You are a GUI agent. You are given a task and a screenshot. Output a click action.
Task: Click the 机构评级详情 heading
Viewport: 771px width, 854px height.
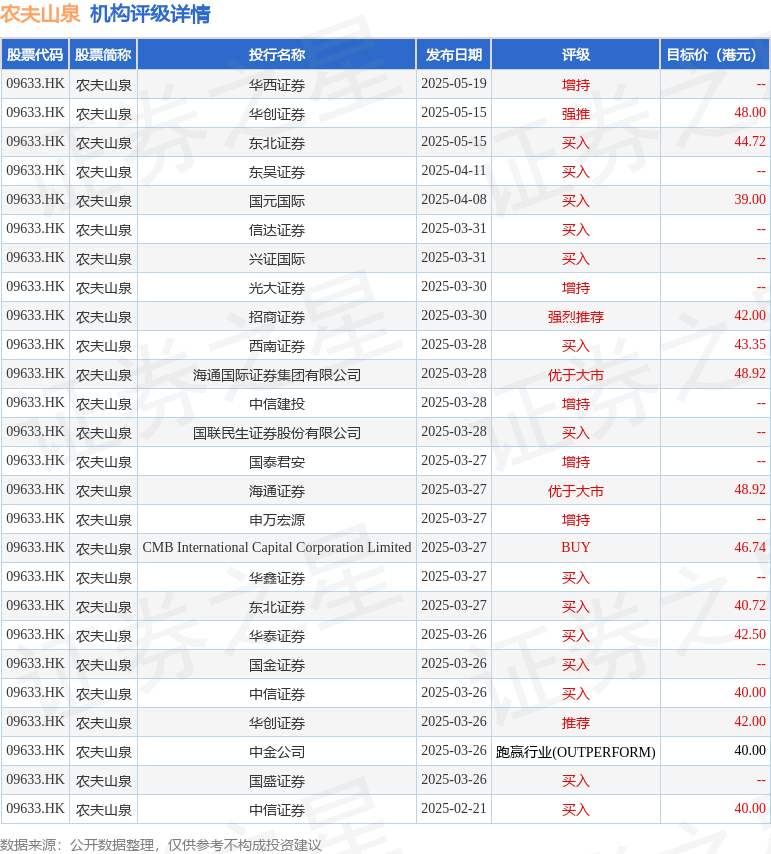150,14
